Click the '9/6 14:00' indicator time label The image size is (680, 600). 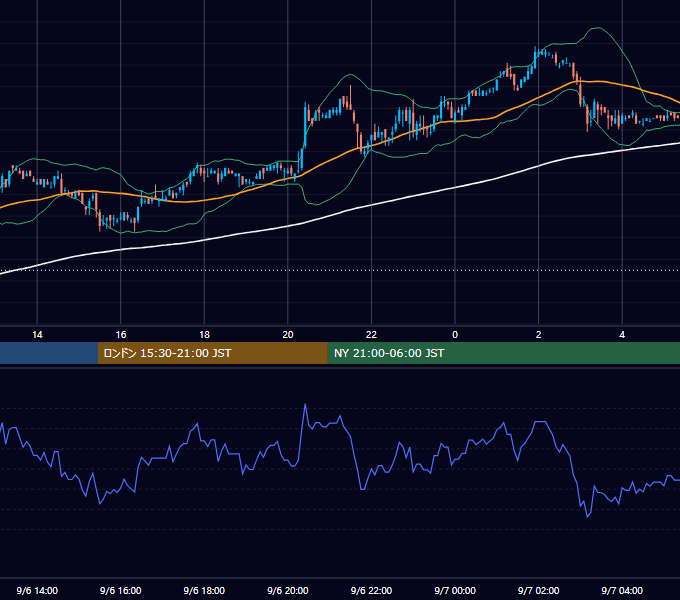pyautogui.click(x=37, y=590)
